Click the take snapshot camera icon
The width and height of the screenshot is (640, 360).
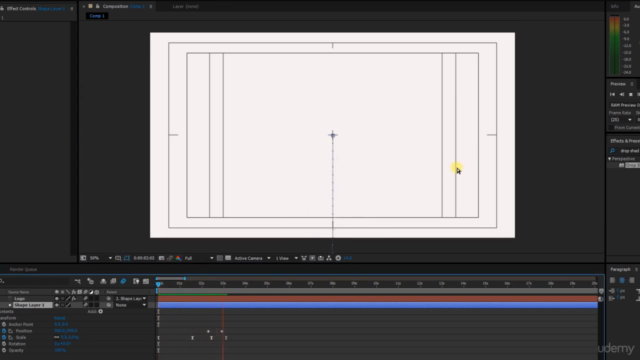162,258
